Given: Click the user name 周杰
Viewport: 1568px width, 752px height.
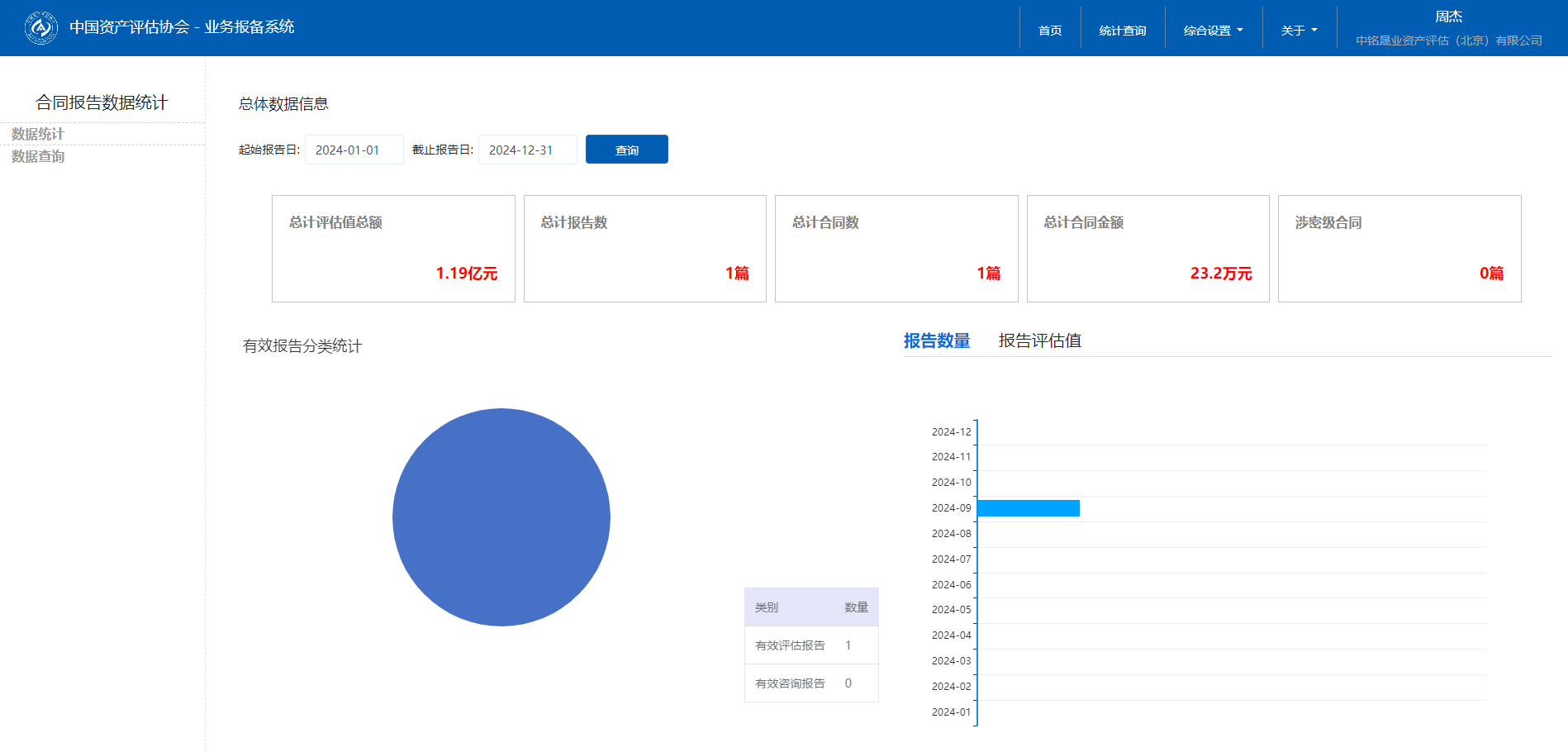Looking at the screenshot, I should [x=1448, y=17].
